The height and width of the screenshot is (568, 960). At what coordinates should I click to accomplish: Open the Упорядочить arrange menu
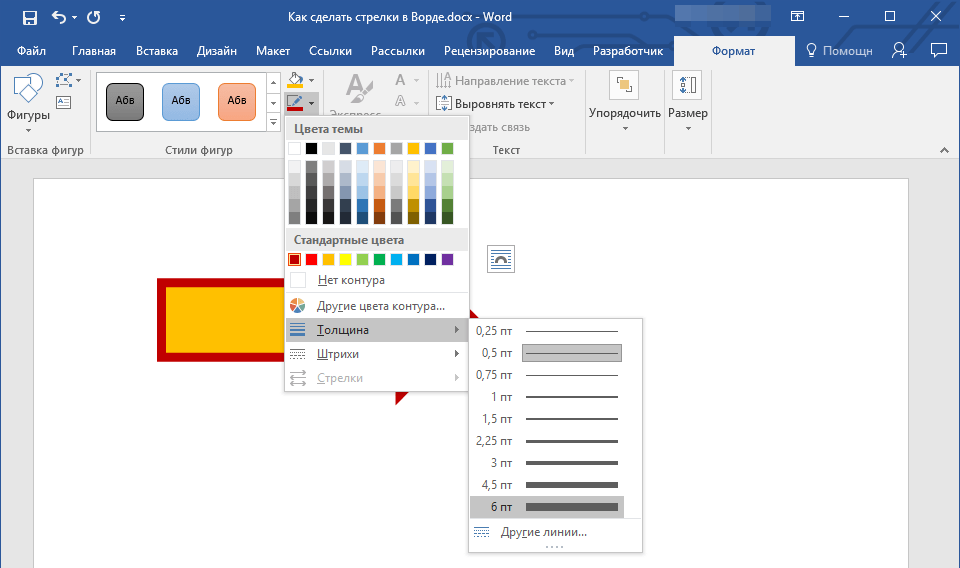point(624,103)
